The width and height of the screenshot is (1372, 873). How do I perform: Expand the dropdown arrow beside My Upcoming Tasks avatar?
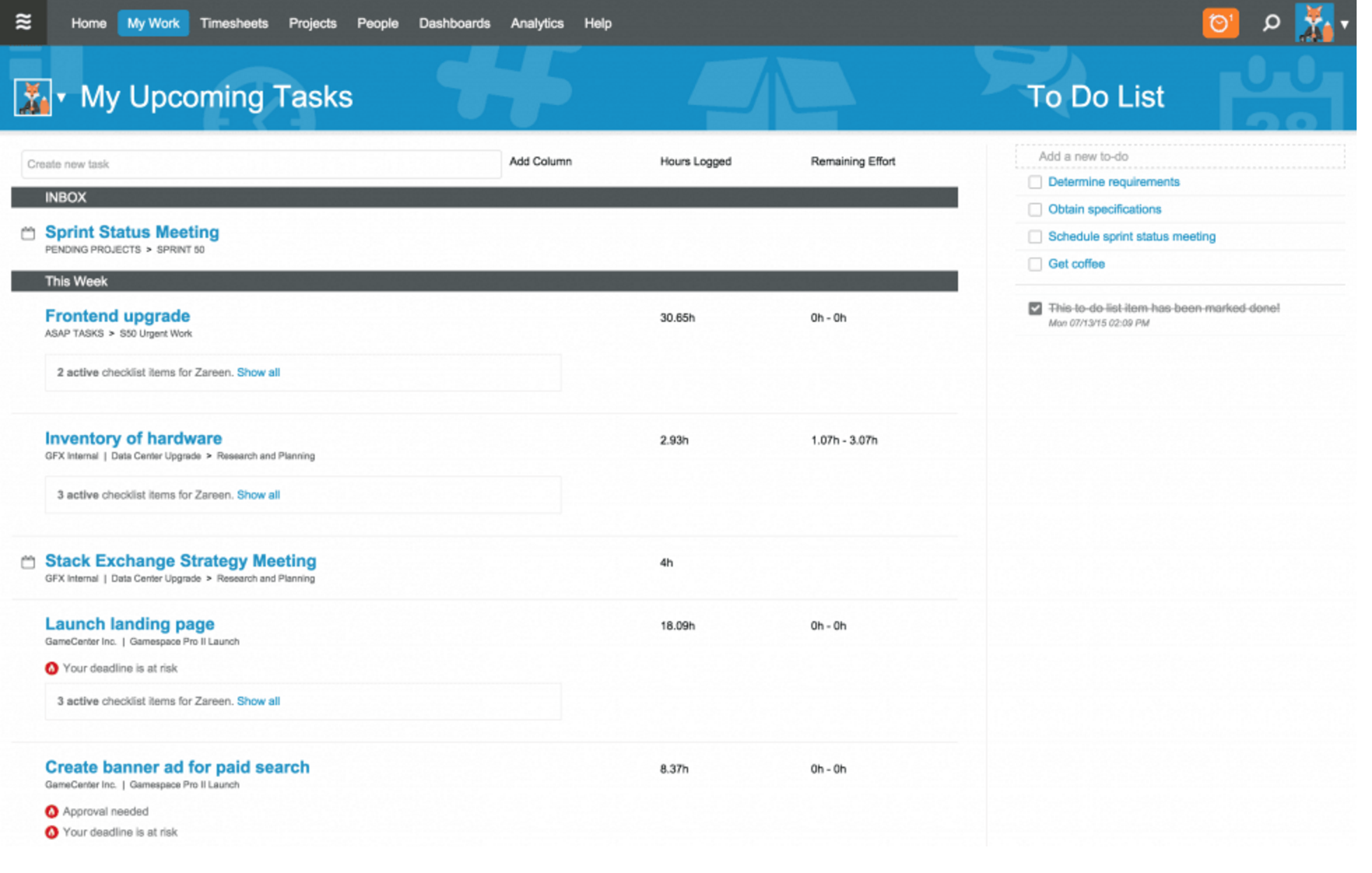pos(62,97)
